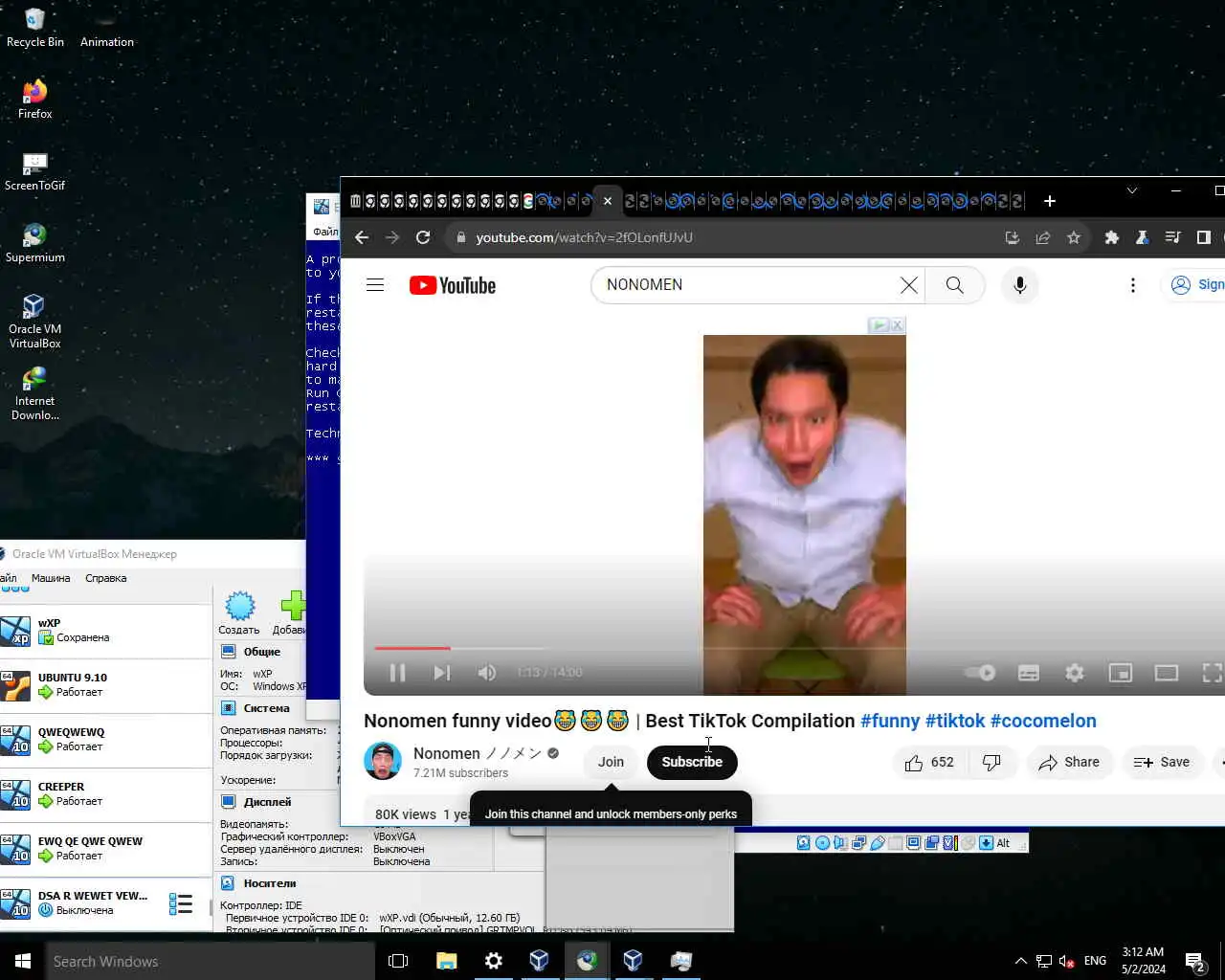Toggle subtitles/closed captions
The height and width of the screenshot is (980, 1225).
(1029, 673)
